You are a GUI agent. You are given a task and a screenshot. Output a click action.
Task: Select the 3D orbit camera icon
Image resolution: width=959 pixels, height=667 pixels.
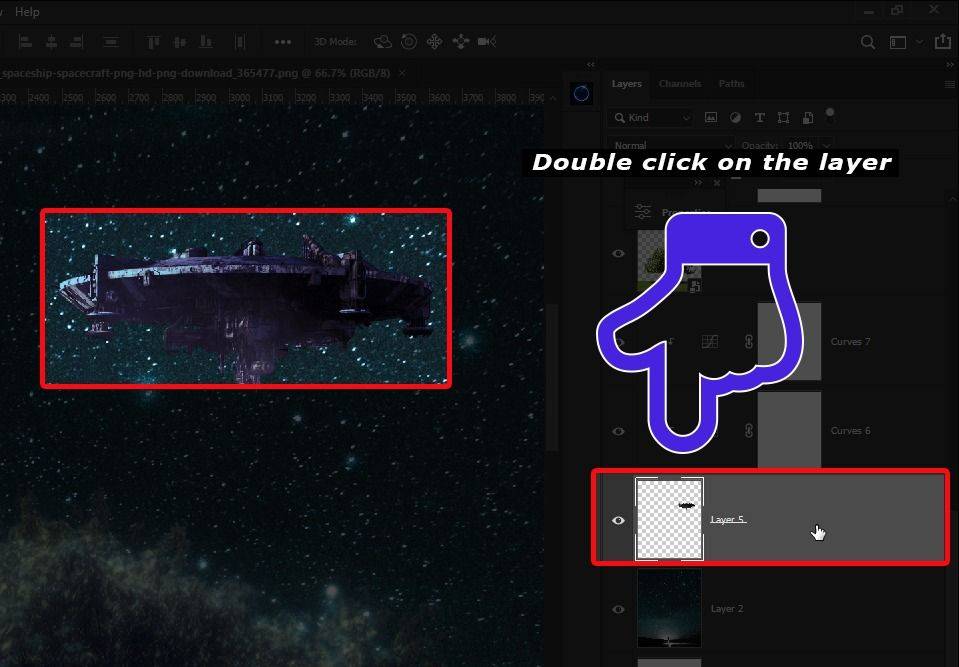[x=383, y=42]
